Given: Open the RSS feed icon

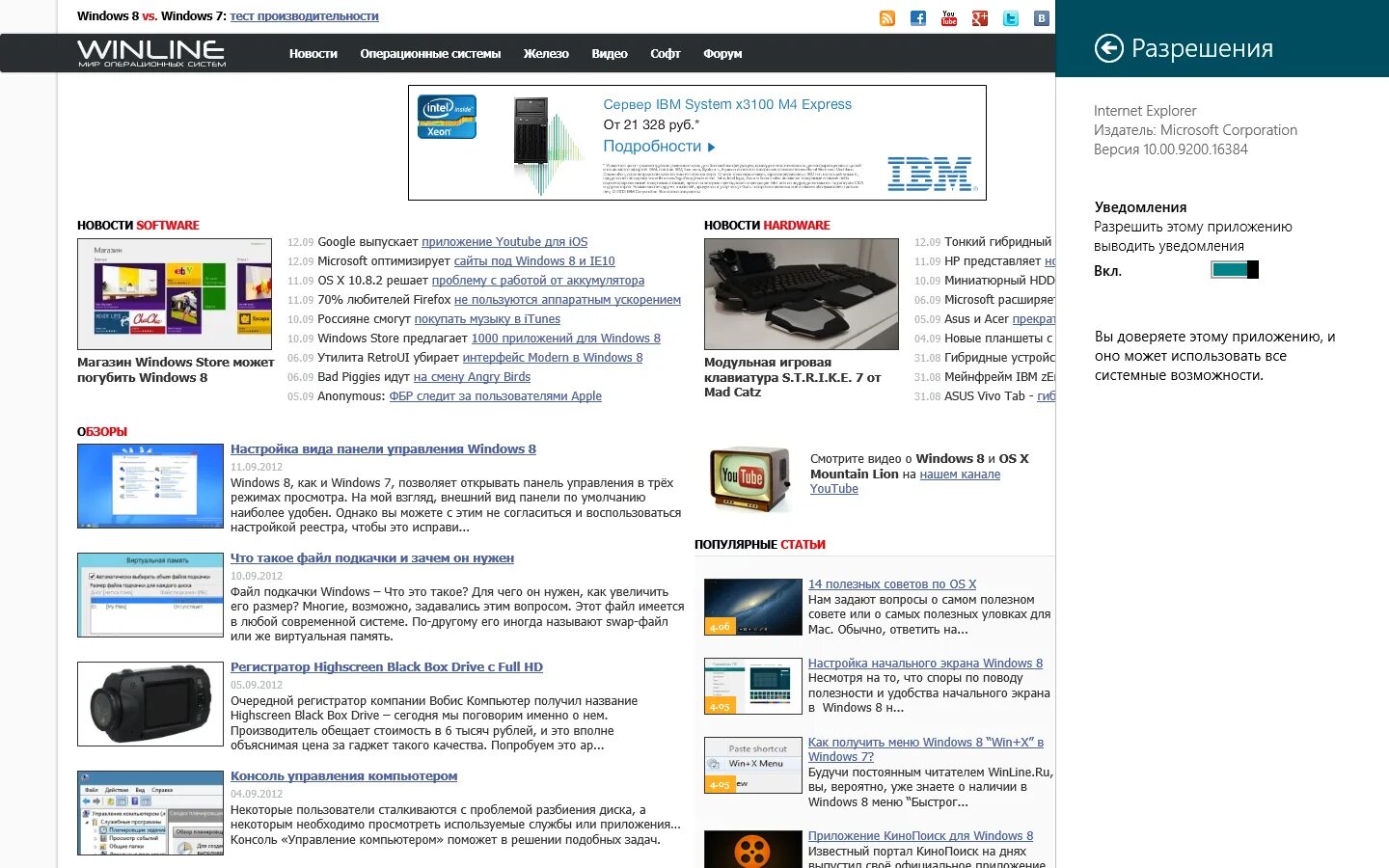Looking at the screenshot, I should [x=887, y=18].
